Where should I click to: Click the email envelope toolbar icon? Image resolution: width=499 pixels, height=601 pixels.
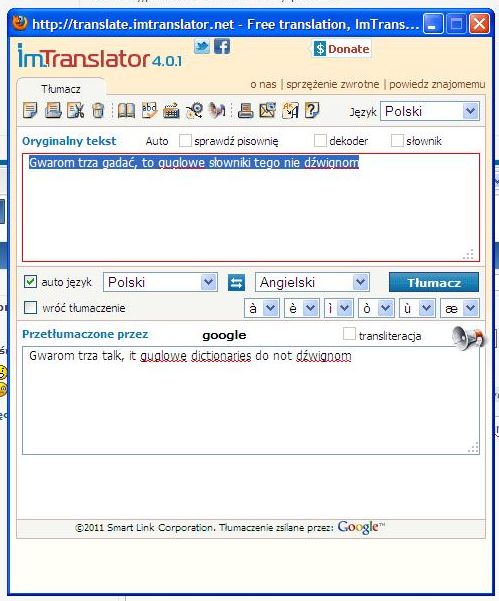click(x=268, y=111)
